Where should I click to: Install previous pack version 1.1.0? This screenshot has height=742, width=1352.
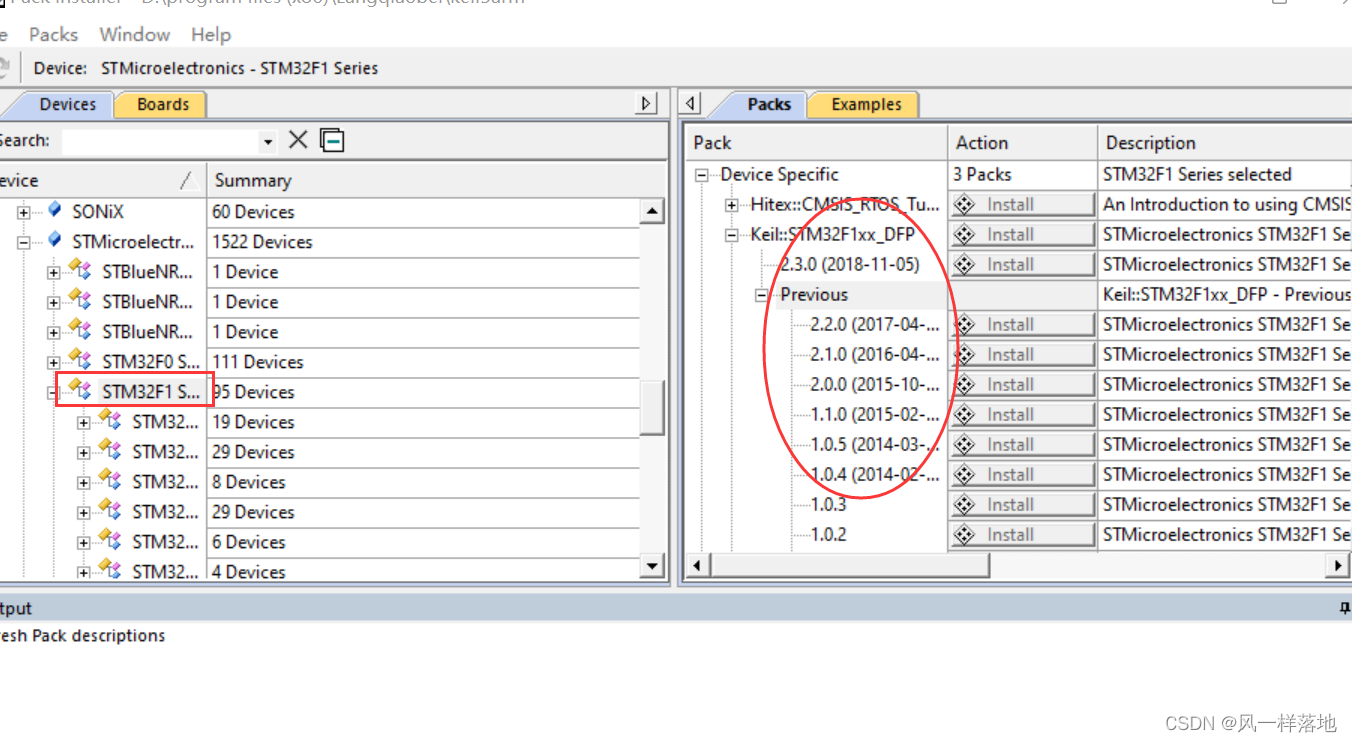point(1022,414)
